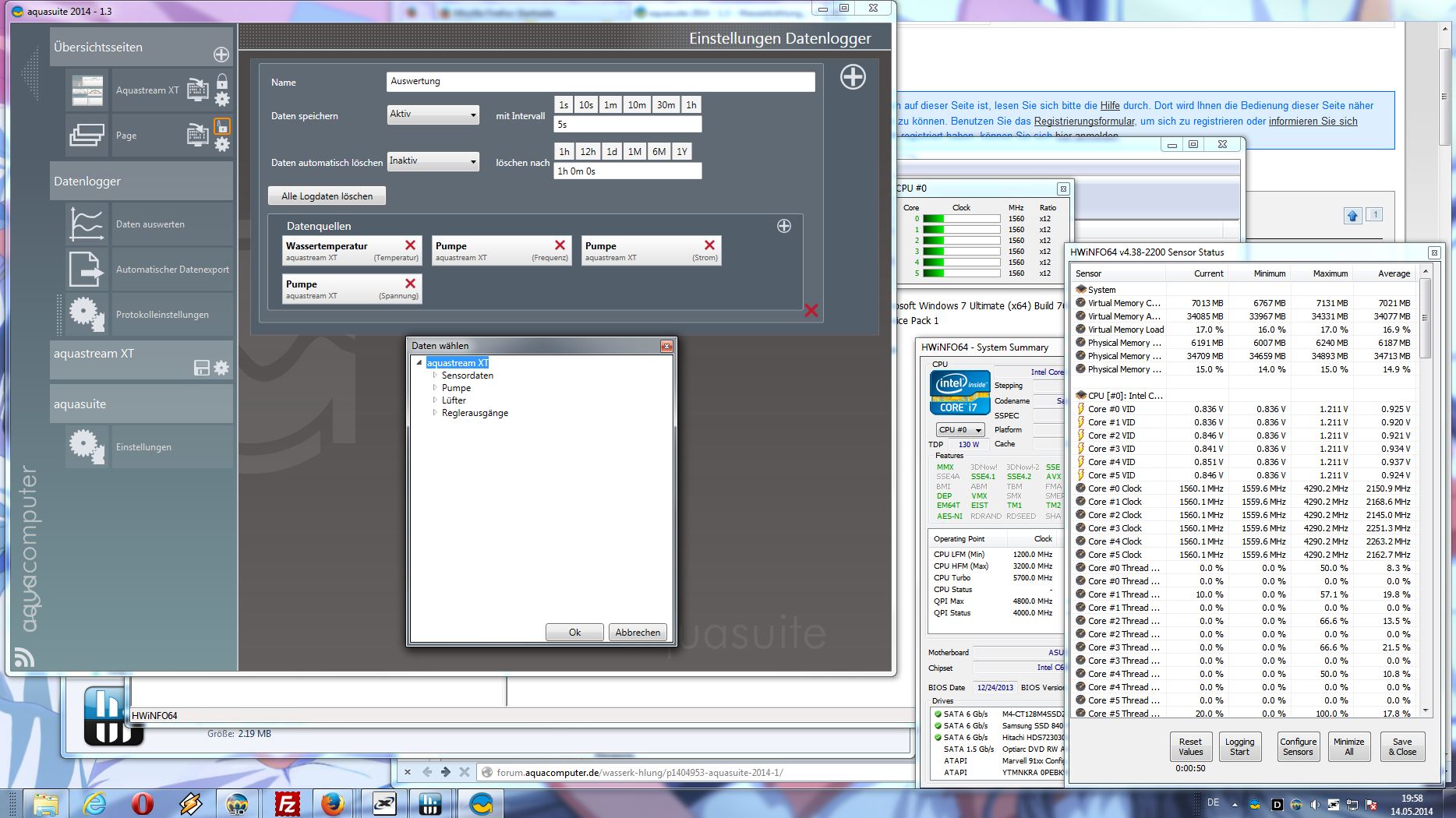Open the Daten automatisch löschen dropdown
Screen dimensions: 1456x818
(433, 161)
